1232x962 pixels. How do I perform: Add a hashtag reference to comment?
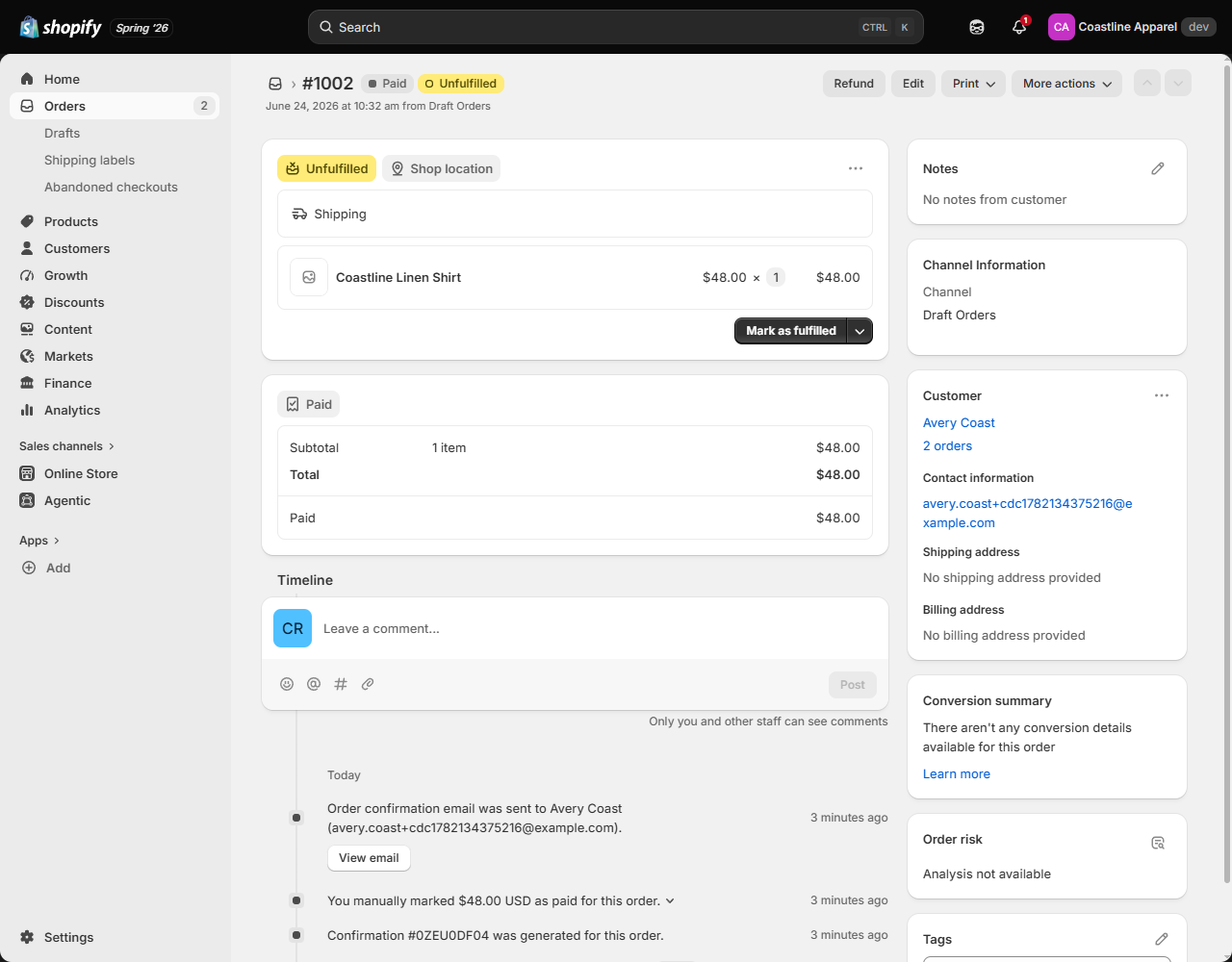[x=341, y=684]
